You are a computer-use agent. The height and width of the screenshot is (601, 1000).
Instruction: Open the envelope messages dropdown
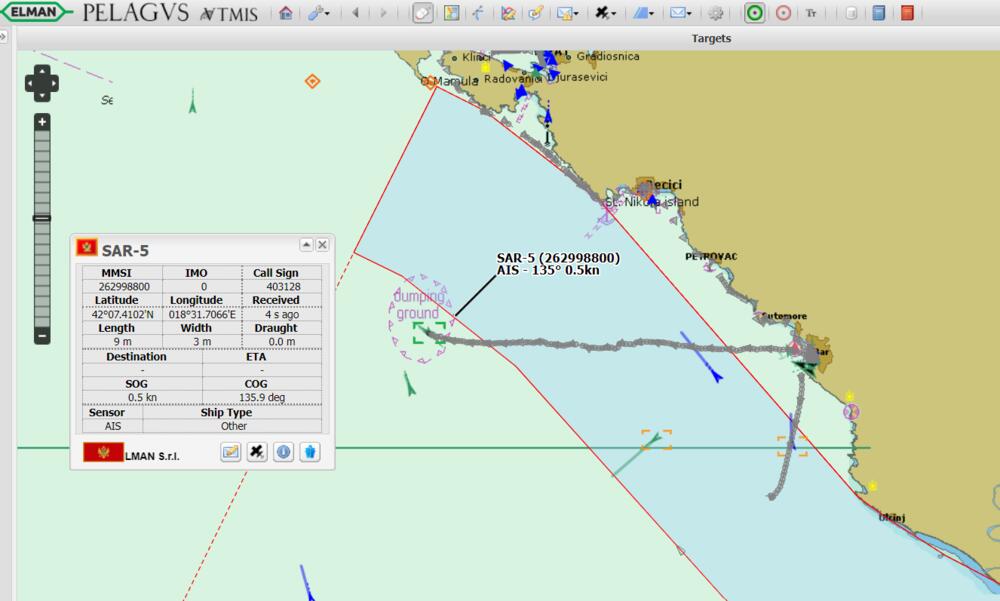click(x=681, y=13)
